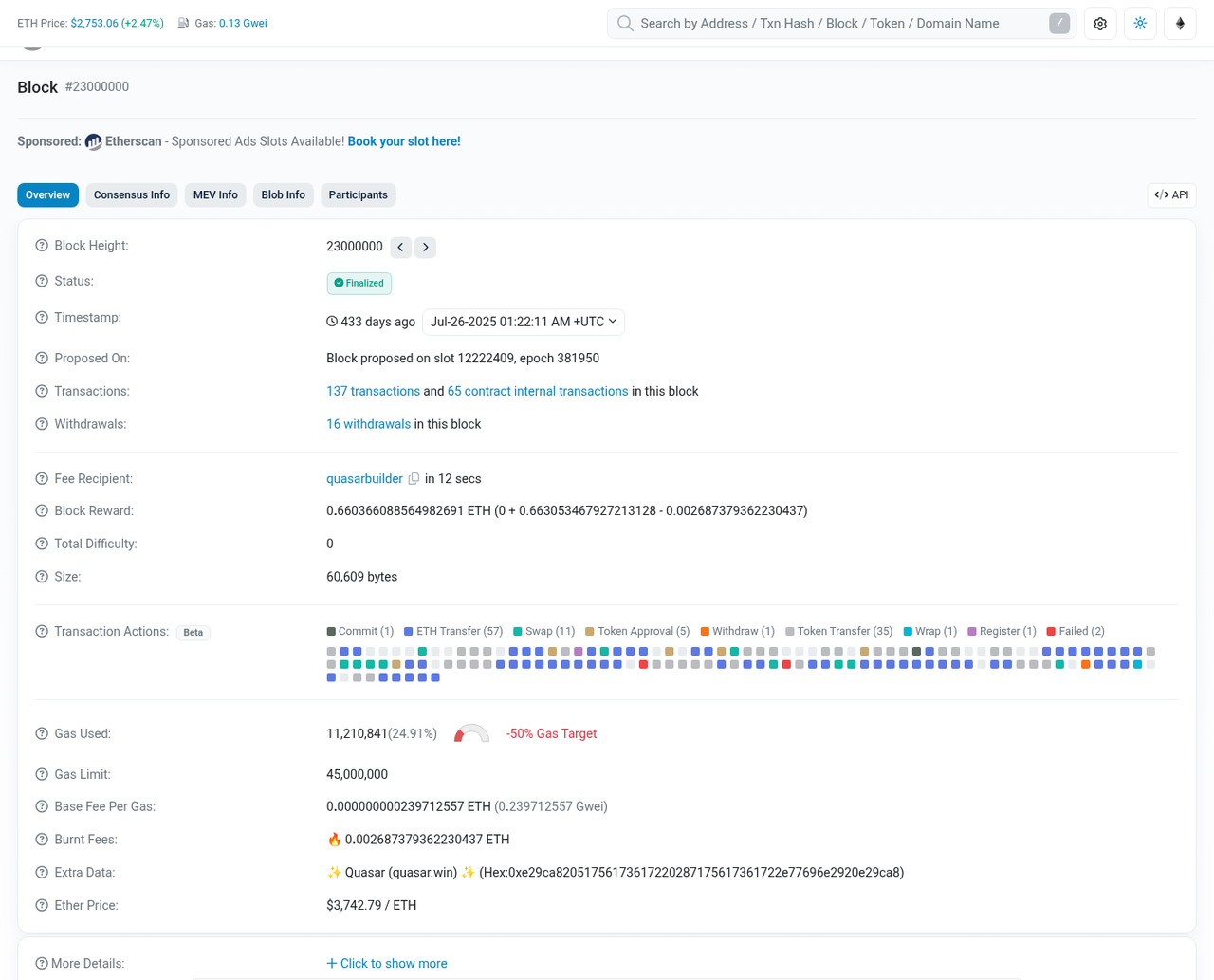Click the help icon beside Transaction Actions

42,632
